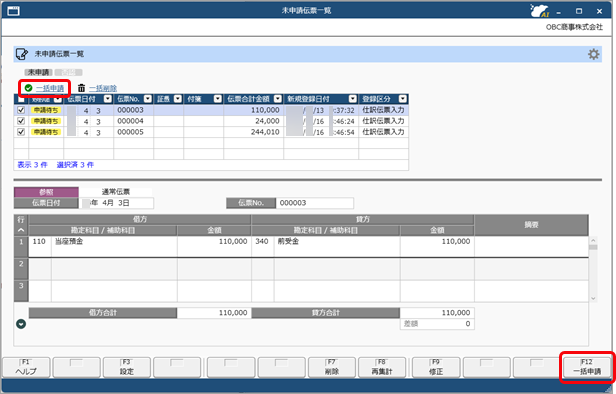Uncheck the checkbox for slip 000004
616x394 pixels.
[21, 121]
